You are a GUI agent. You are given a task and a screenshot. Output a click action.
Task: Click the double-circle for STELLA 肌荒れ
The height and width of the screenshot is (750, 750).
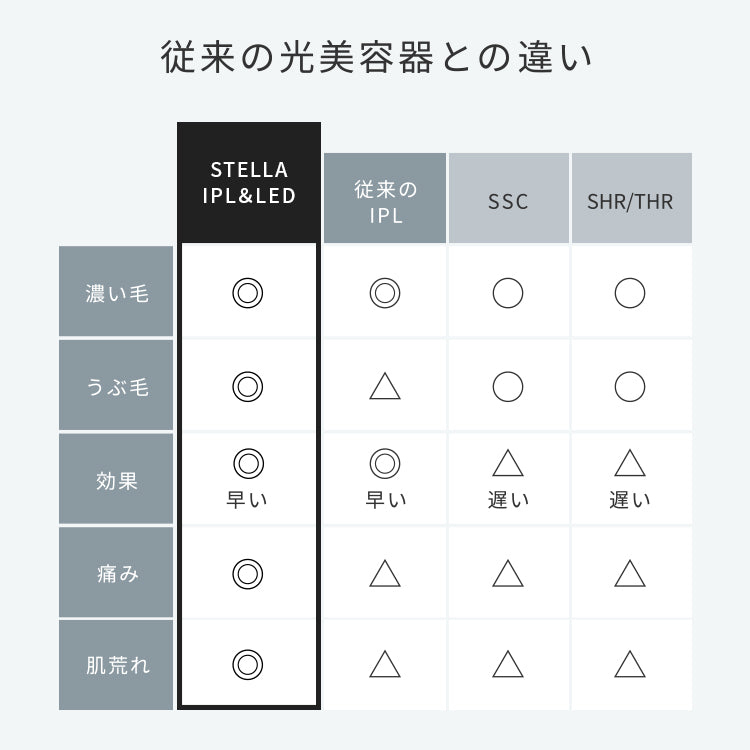pos(248,665)
